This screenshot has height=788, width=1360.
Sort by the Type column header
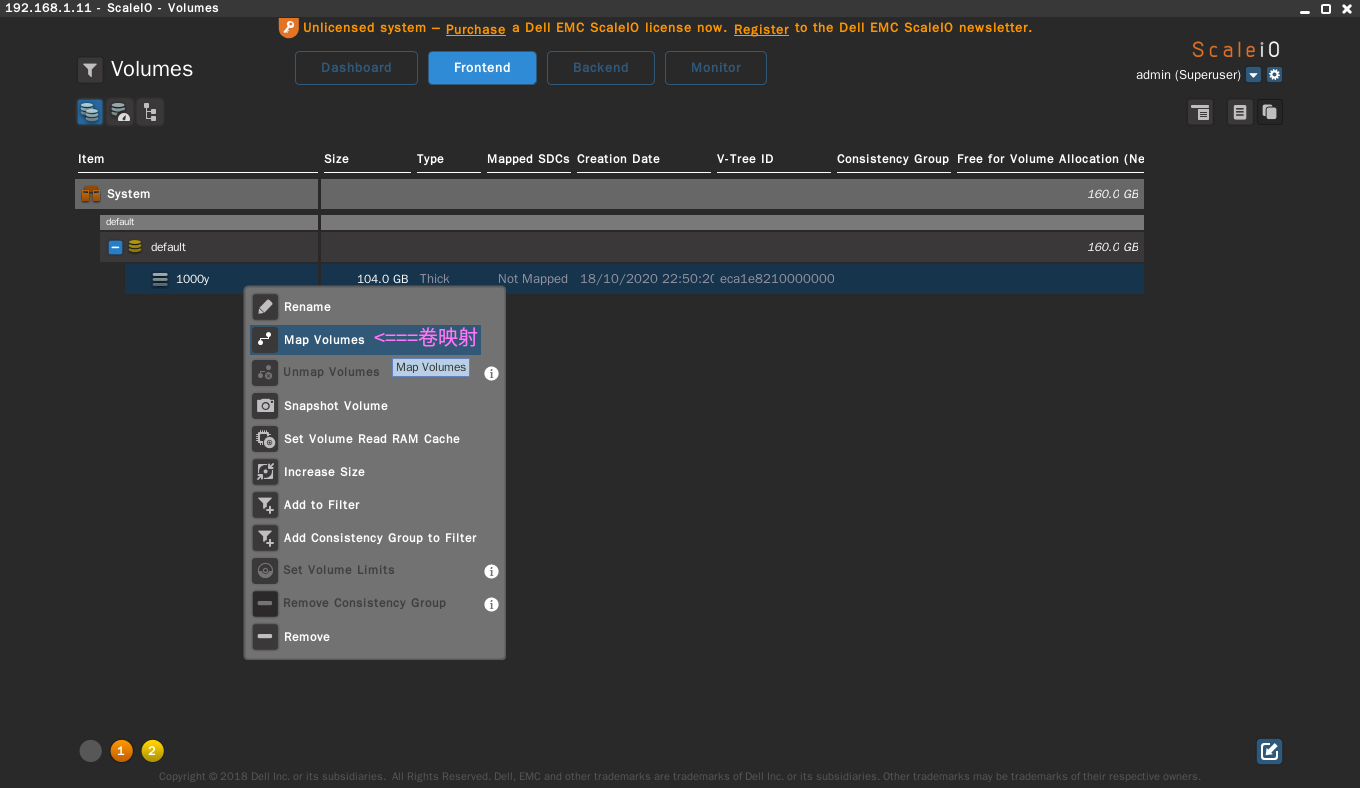tap(430, 159)
